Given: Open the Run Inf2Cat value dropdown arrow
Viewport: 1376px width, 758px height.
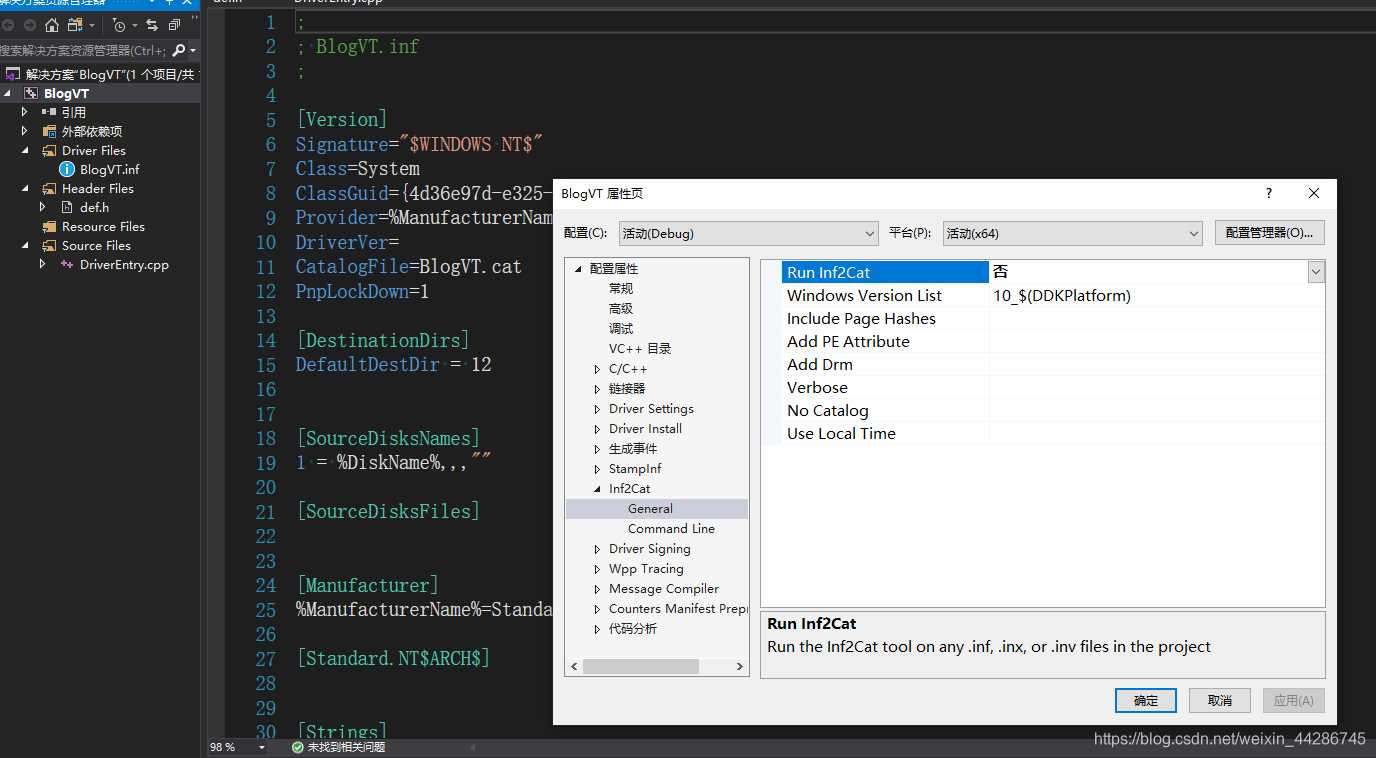Looking at the screenshot, I should click(x=1316, y=272).
